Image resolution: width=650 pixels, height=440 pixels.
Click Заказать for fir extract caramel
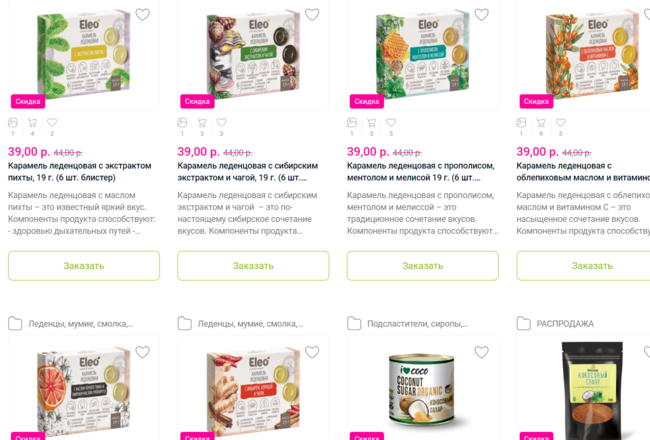84,266
